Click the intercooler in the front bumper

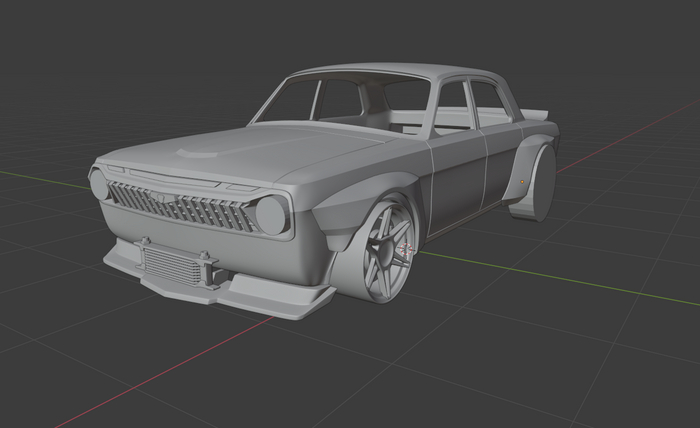177,267
